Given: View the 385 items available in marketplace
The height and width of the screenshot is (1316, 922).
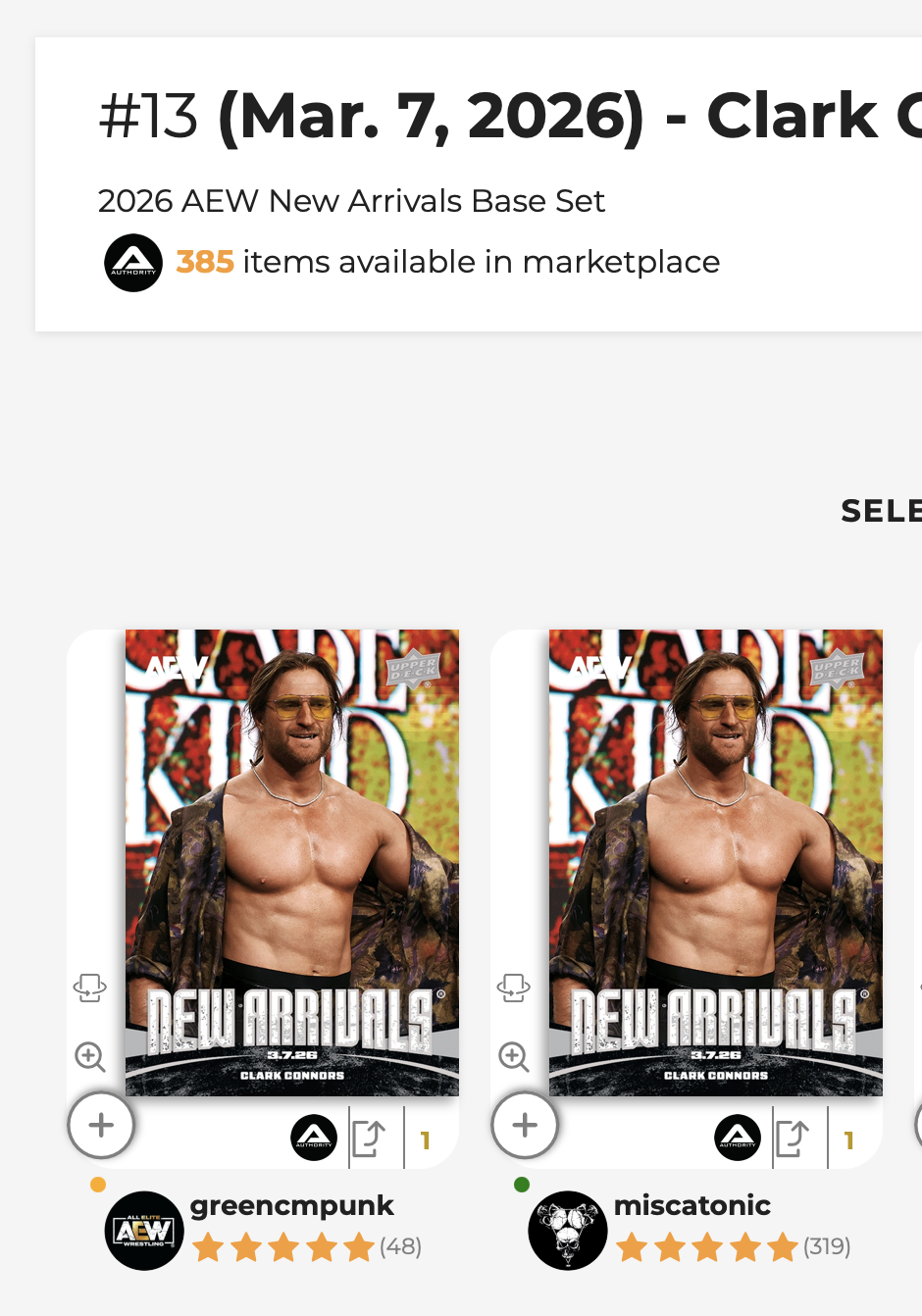Looking at the screenshot, I should point(447,263).
